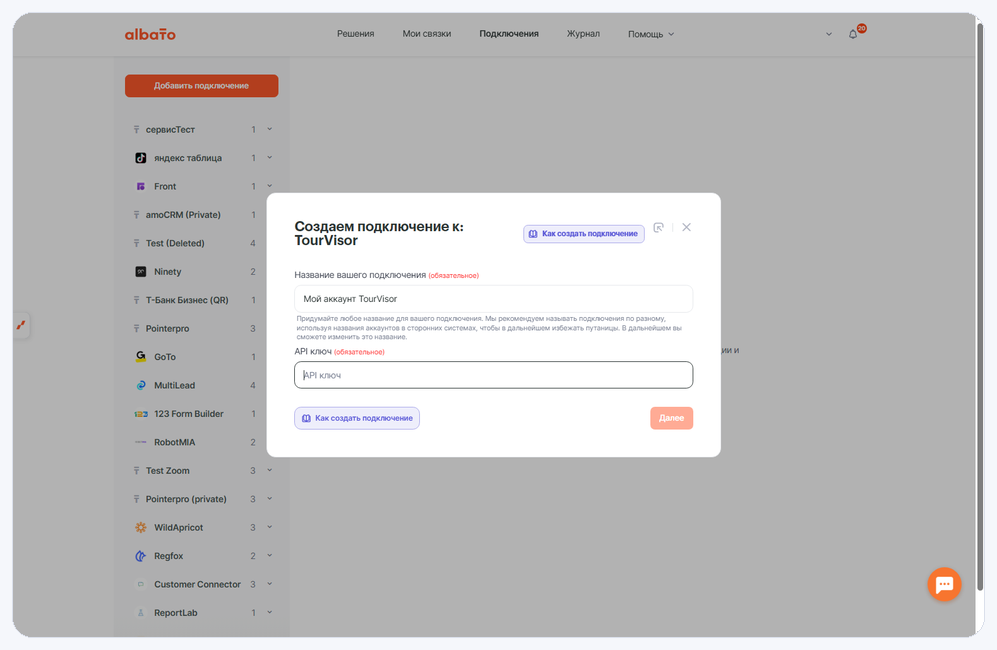Click the GoTo service icon

coord(141,357)
